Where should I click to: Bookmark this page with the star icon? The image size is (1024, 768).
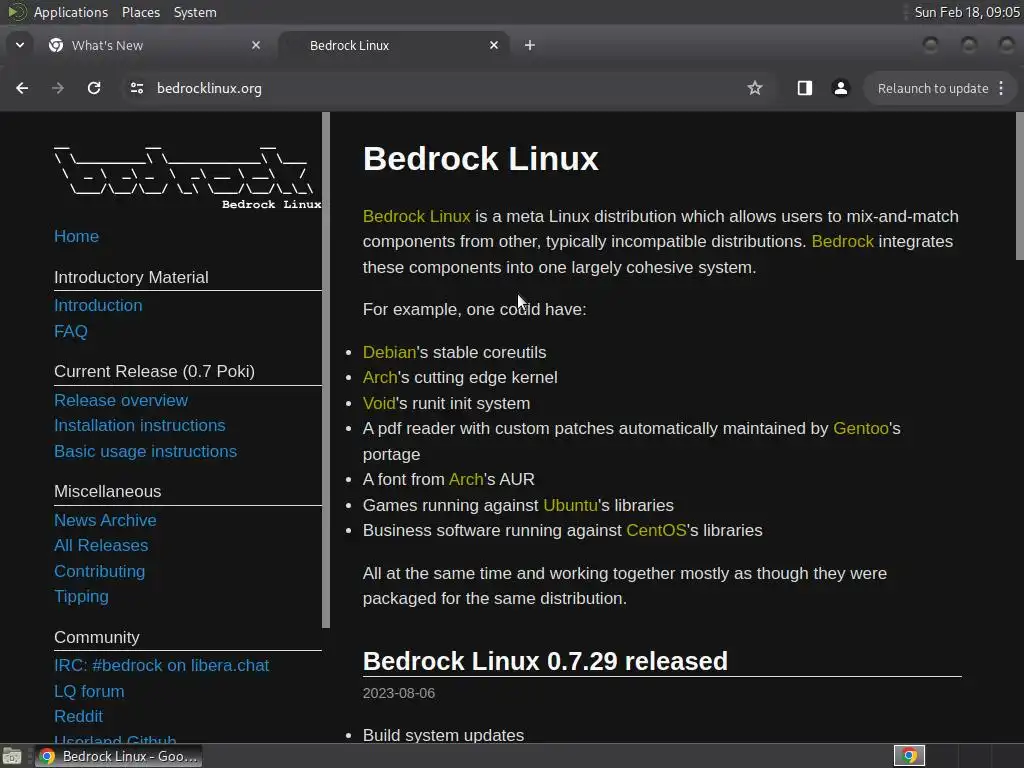click(x=755, y=88)
